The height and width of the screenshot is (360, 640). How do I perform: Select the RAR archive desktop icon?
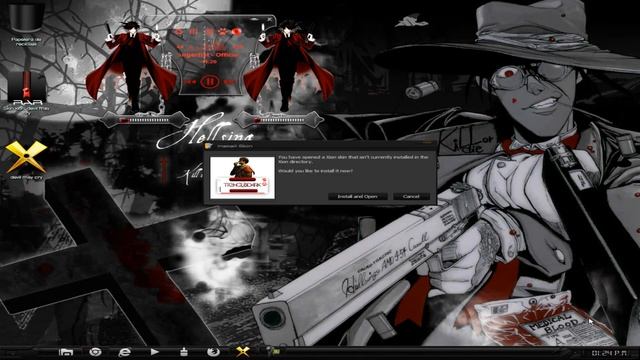(26, 92)
